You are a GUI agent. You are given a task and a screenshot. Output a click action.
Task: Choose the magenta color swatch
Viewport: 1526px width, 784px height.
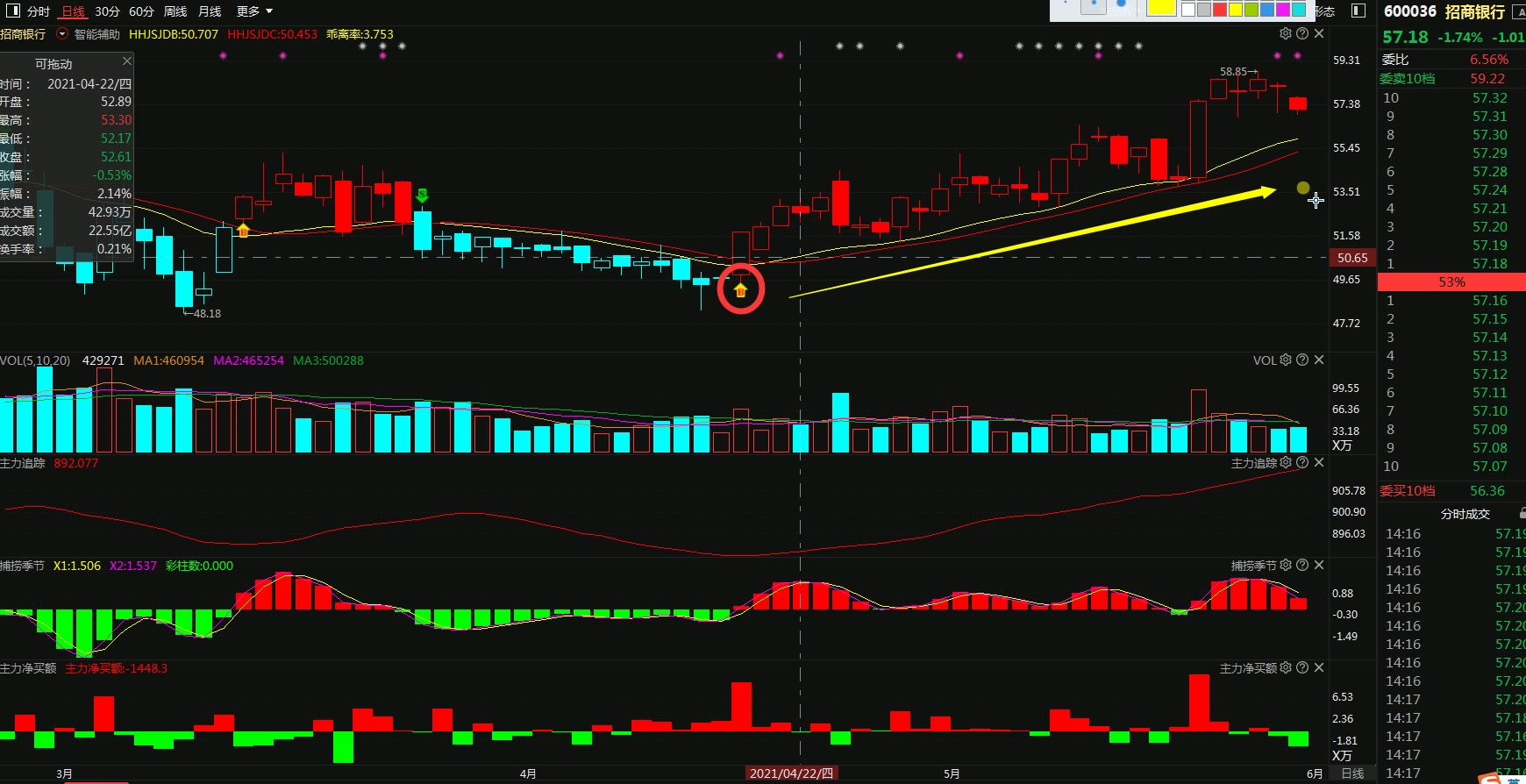tap(1283, 10)
